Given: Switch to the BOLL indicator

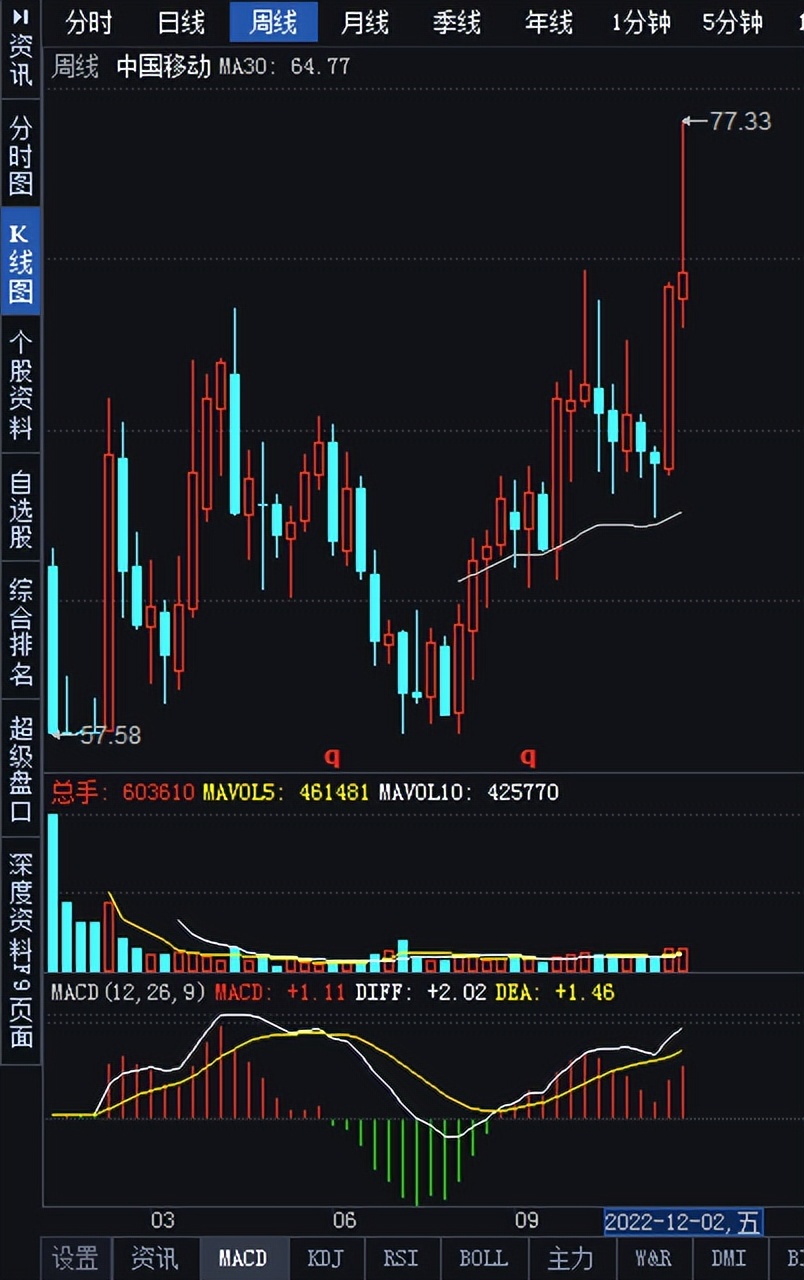Looking at the screenshot, I should click(485, 1259).
